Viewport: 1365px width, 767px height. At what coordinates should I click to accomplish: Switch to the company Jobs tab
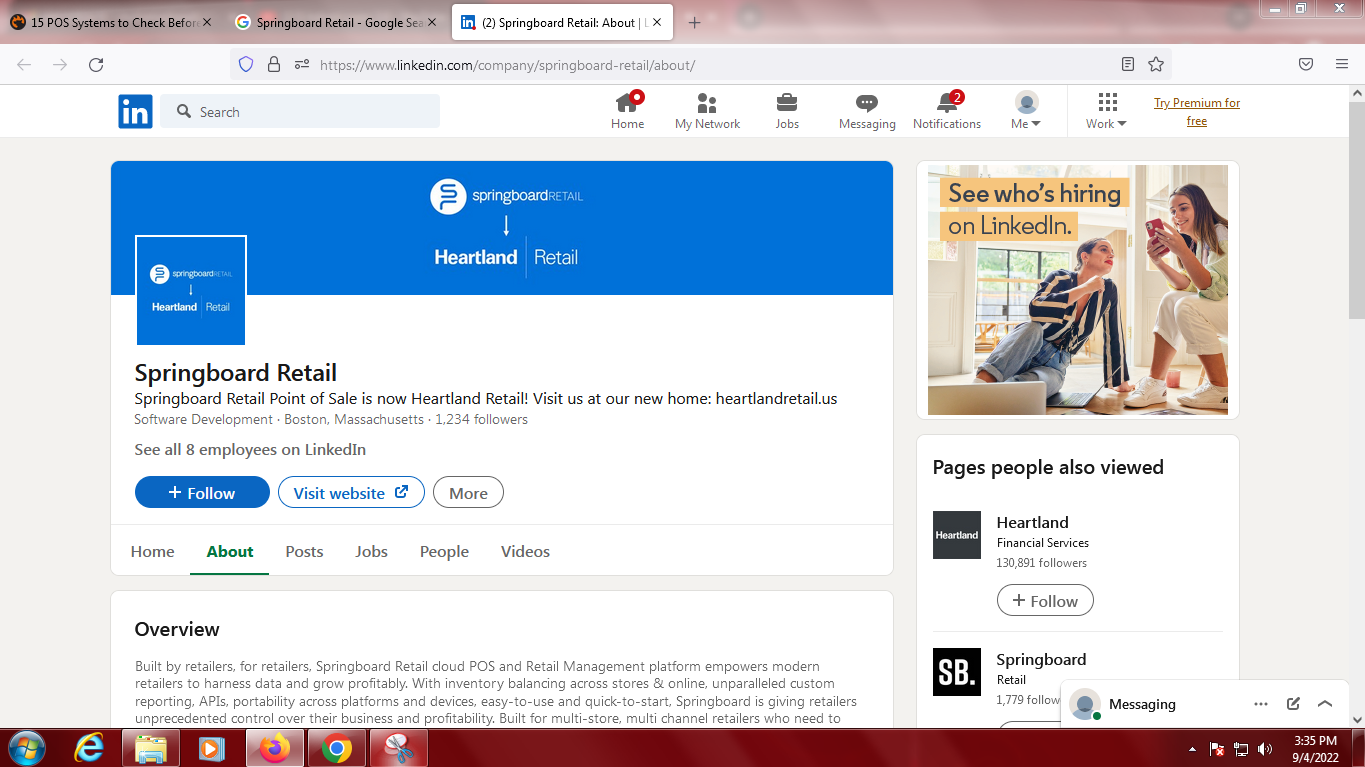pos(371,551)
